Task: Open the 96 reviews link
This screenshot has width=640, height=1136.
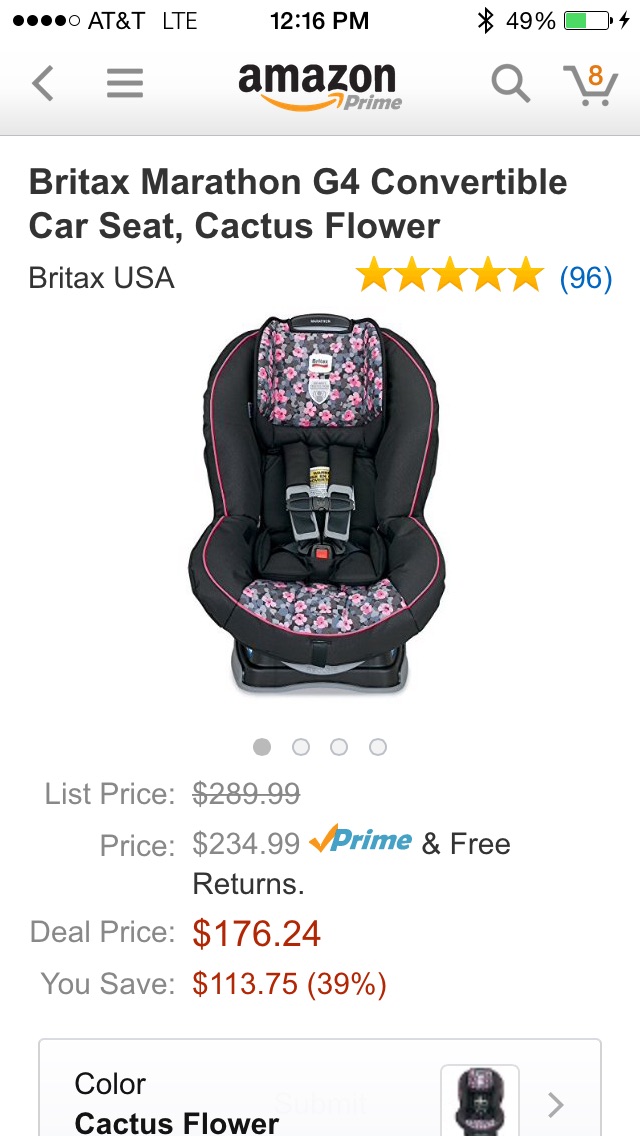Action: tap(586, 278)
